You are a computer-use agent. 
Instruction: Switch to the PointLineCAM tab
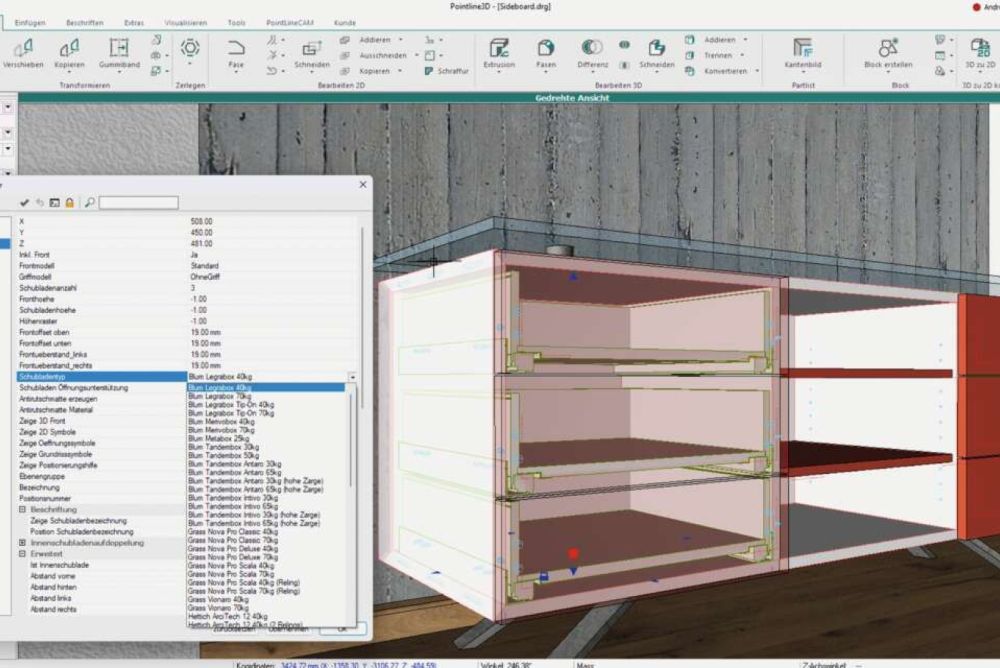tap(291, 22)
